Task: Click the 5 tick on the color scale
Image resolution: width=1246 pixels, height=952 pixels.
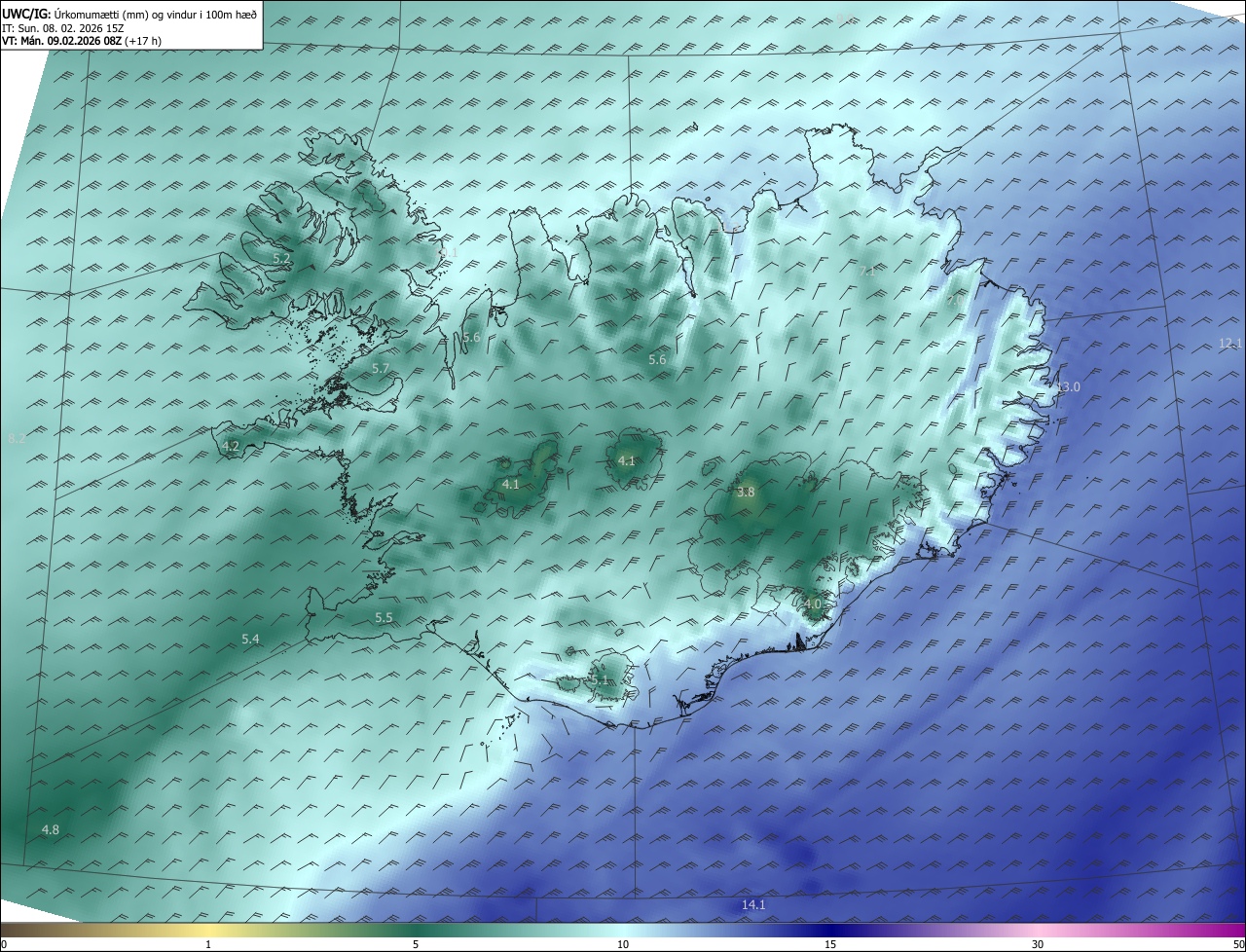Action: coord(416,945)
